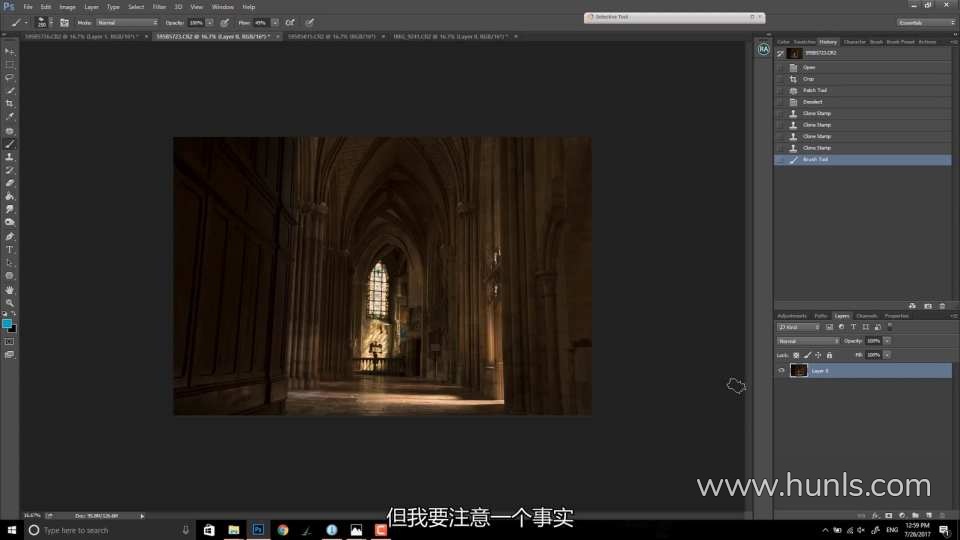Toggle the lock all button in Layers panel

coord(830,355)
